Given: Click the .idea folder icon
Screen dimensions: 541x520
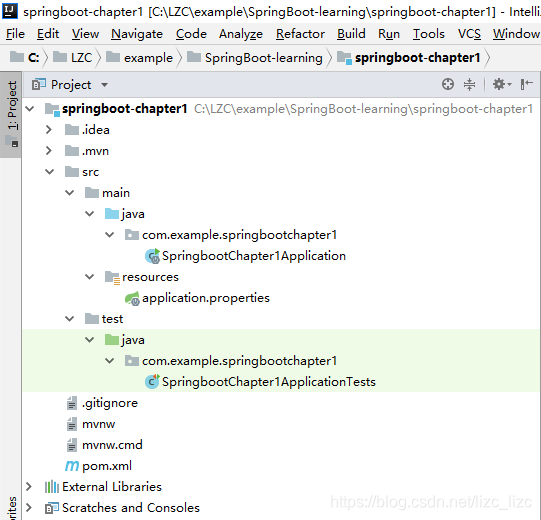Looking at the screenshot, I should click(72, 130).
